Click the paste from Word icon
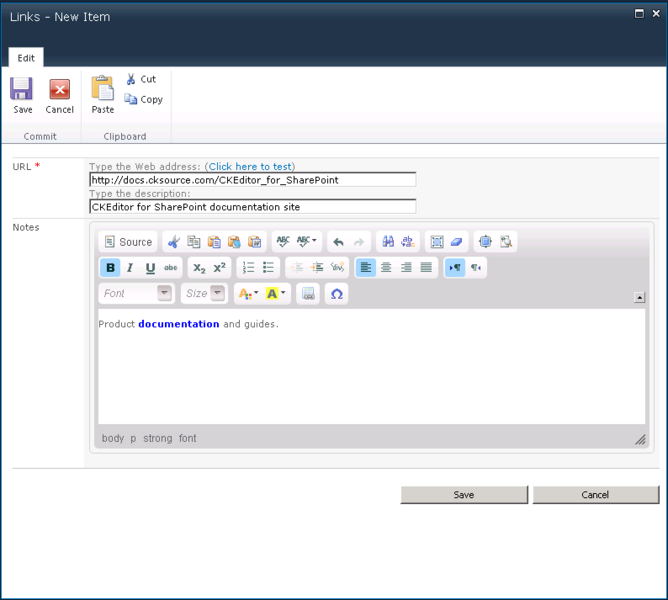Image resolution: width=668 pixels, height=600 pixels. (254, 242)
